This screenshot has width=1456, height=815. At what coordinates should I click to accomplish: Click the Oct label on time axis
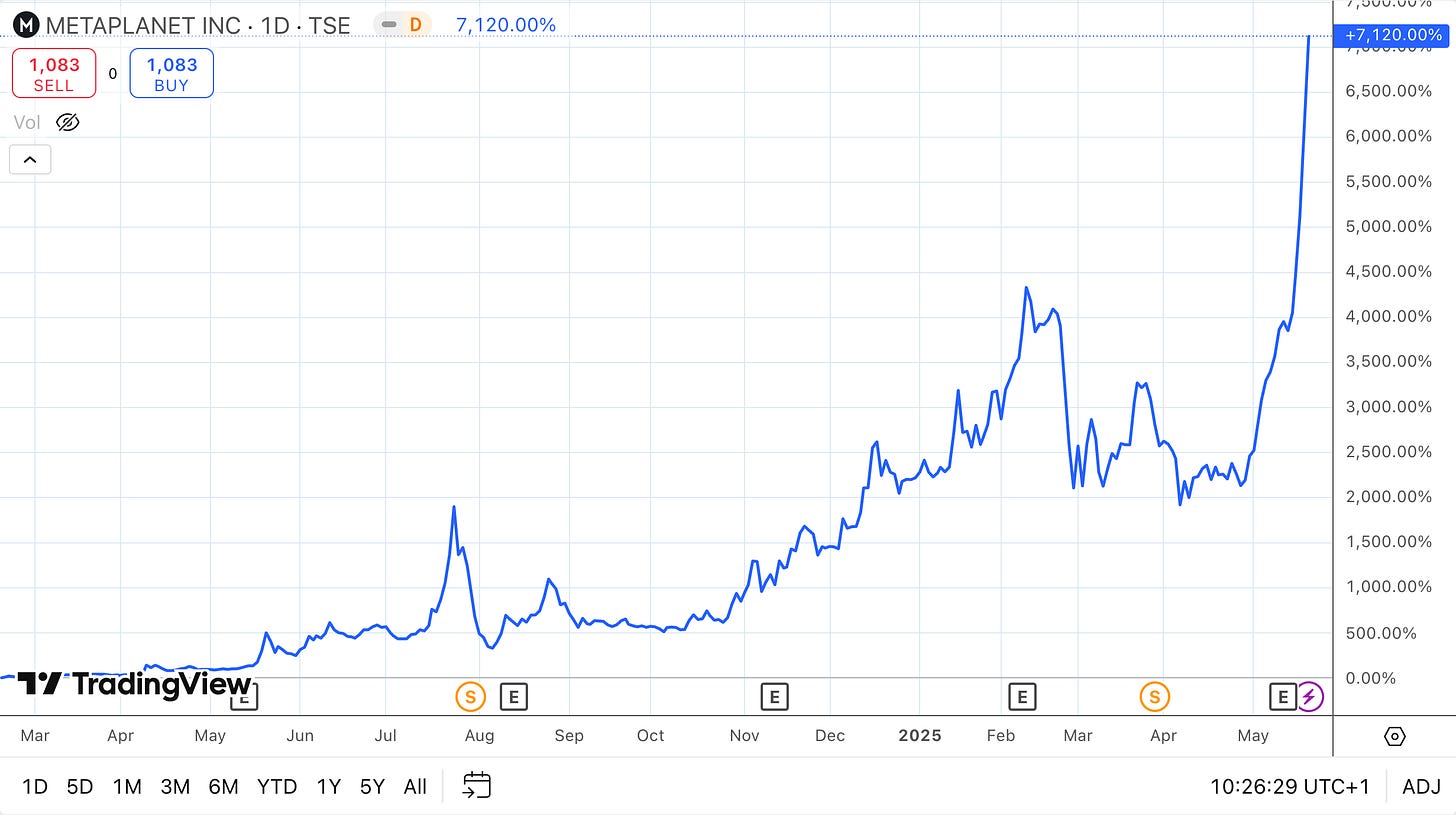coord(650,736)
